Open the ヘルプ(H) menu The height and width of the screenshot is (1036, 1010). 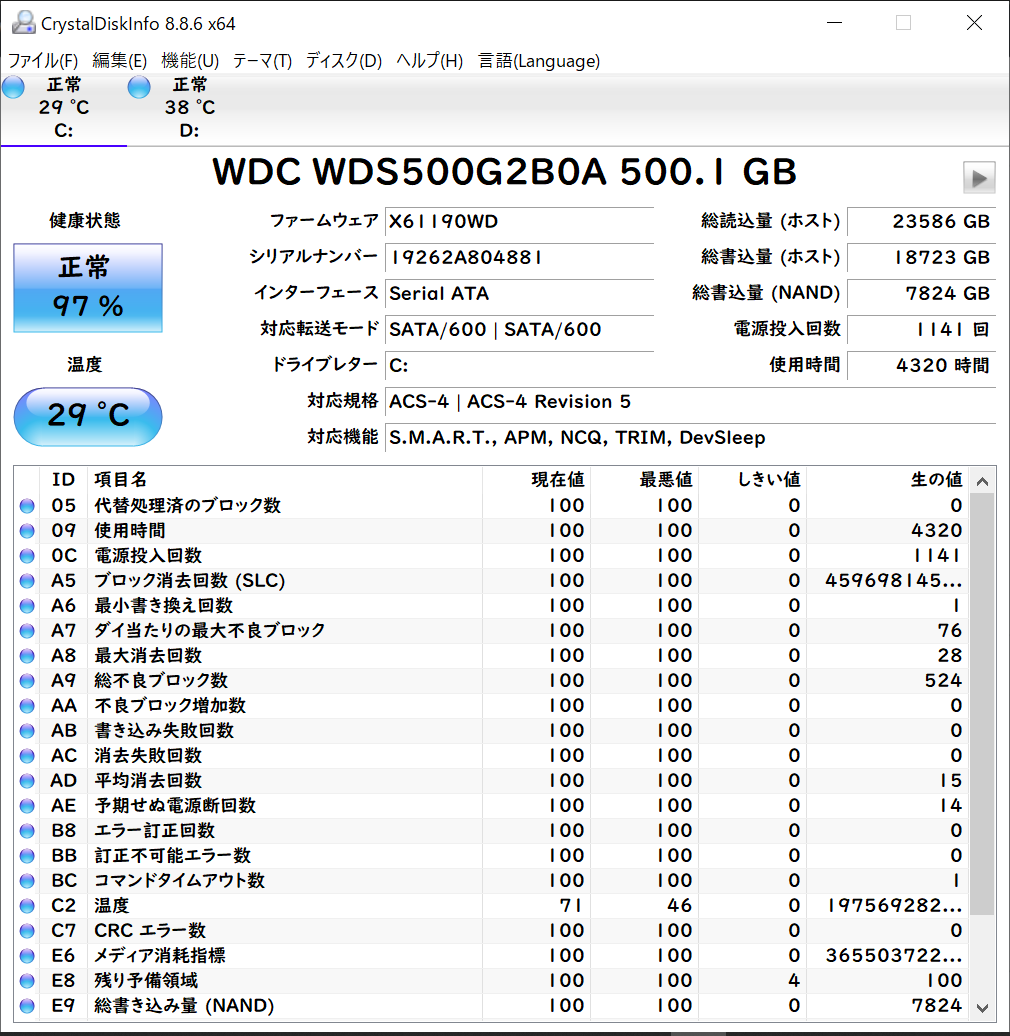pos(429,61)
